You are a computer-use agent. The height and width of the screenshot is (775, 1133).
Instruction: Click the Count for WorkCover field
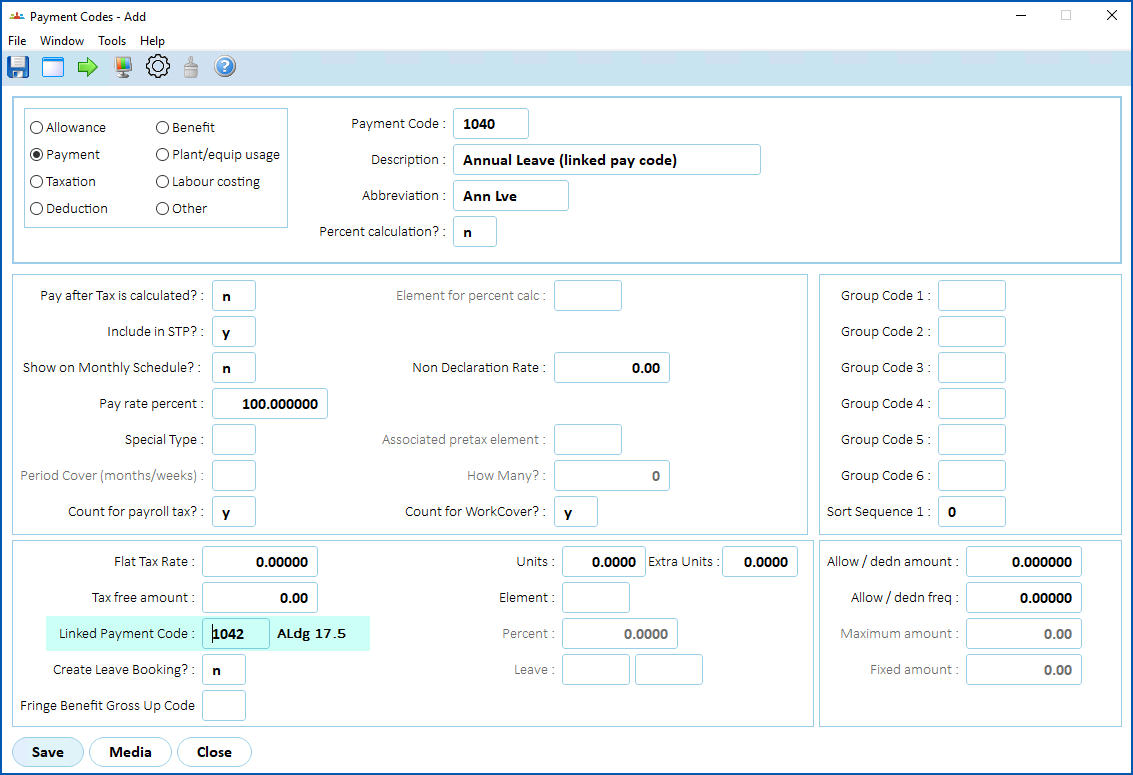pos(575,511)
